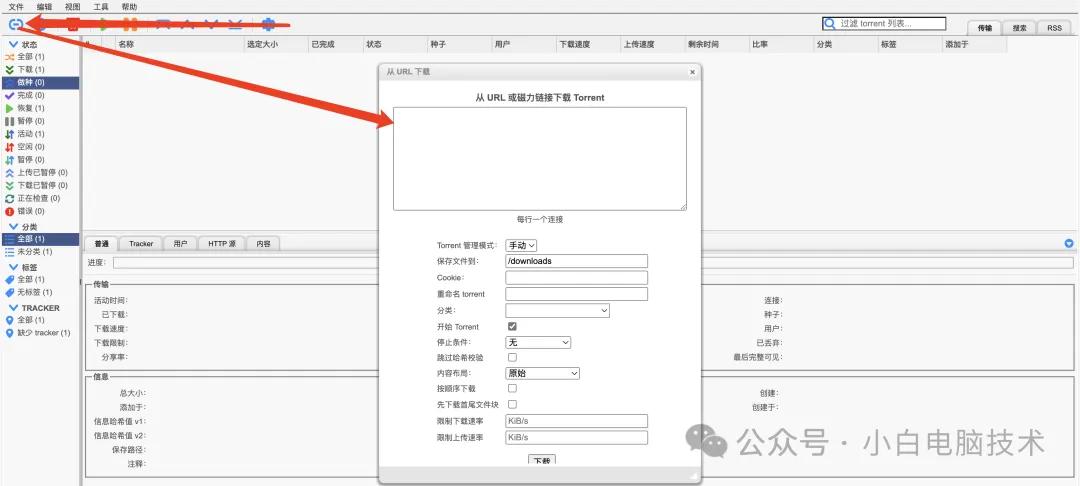Filter by the red 错误 (0) status
This screenshot has height=486, width=1080.
pos(30,211)
